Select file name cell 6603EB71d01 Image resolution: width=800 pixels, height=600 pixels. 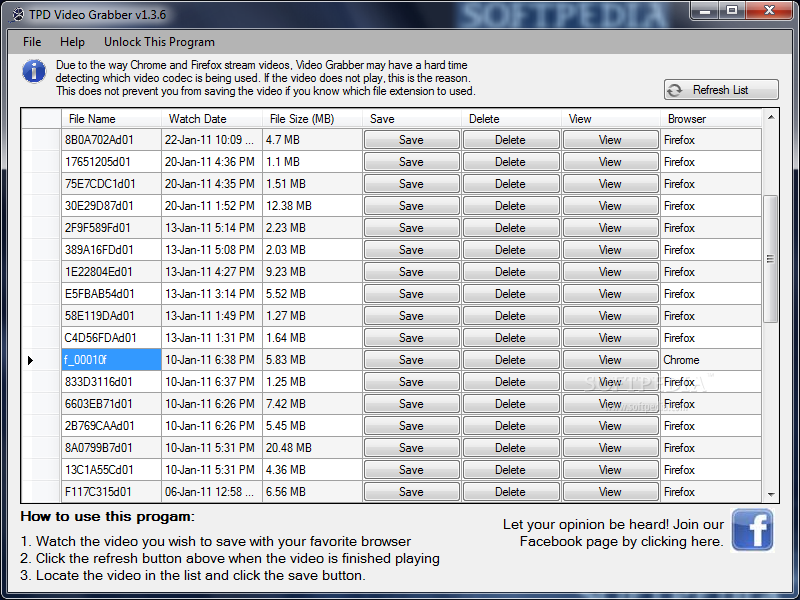point(111,404)
